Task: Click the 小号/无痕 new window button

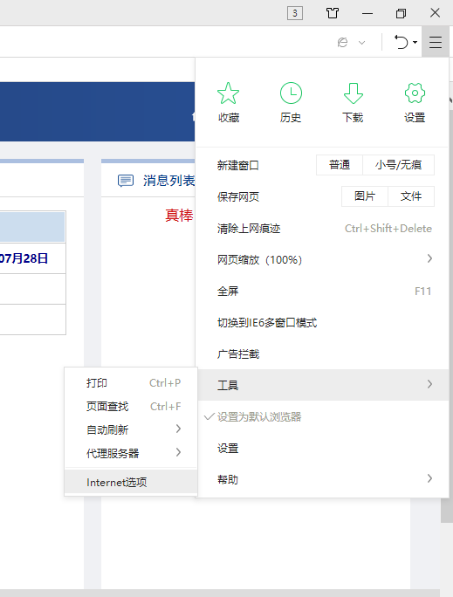Action: (x=398, y=165)
